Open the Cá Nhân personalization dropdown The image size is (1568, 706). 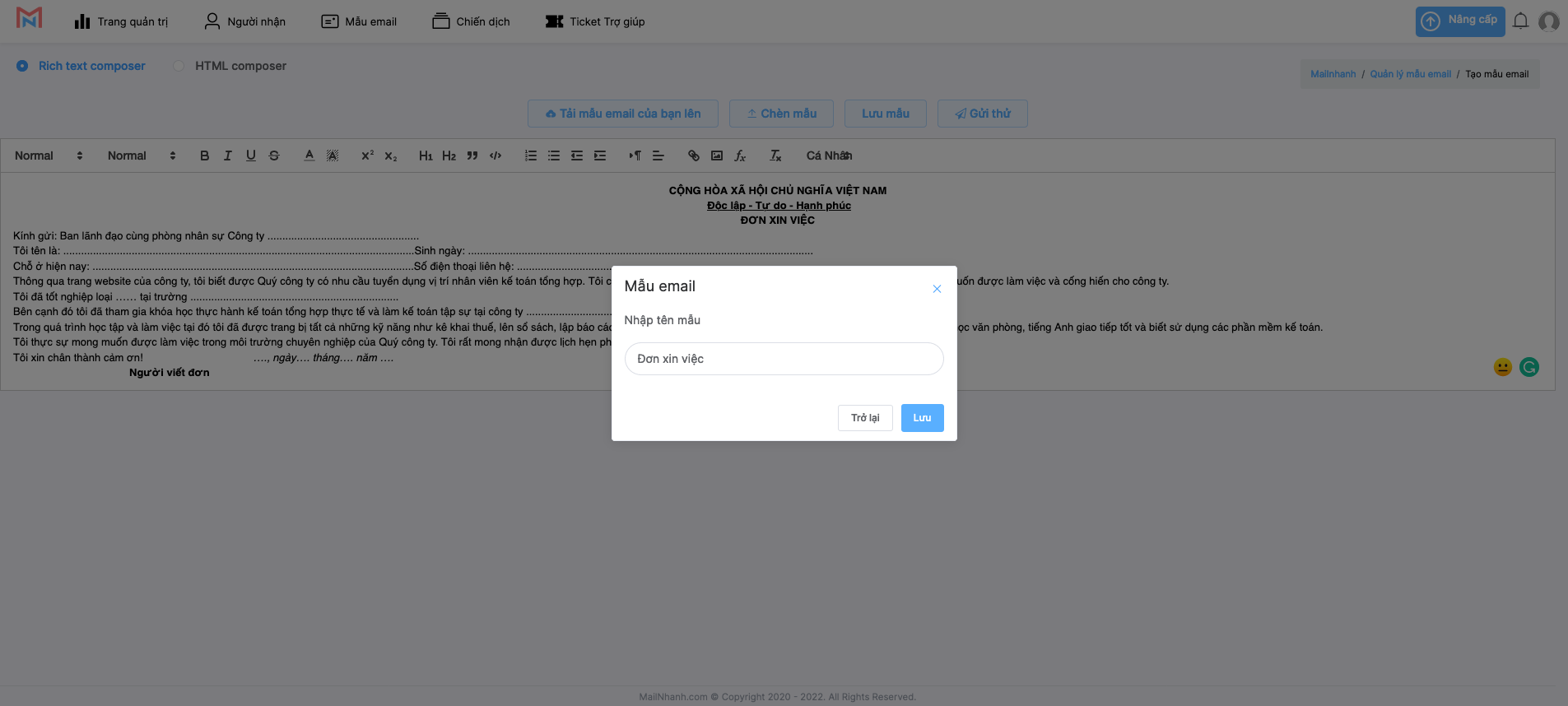(x=829, y=156)
